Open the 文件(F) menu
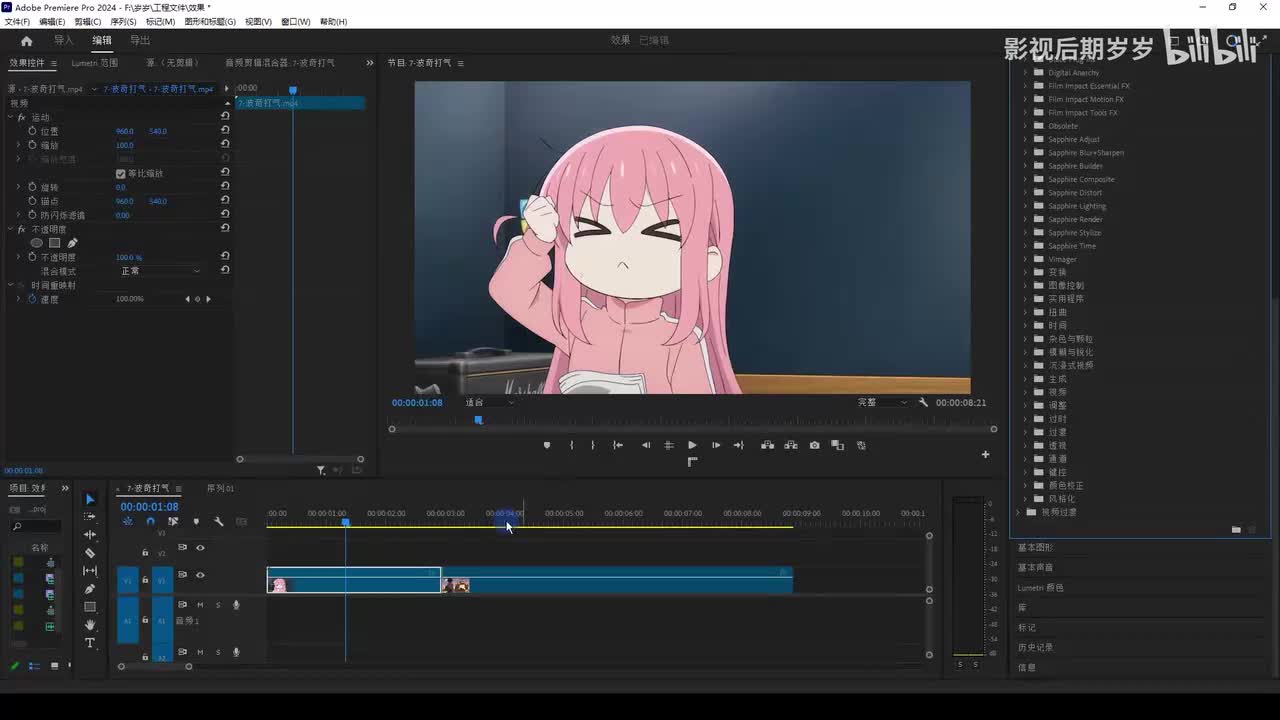The width and height of the screenshot is (1280, 720). 17,21
